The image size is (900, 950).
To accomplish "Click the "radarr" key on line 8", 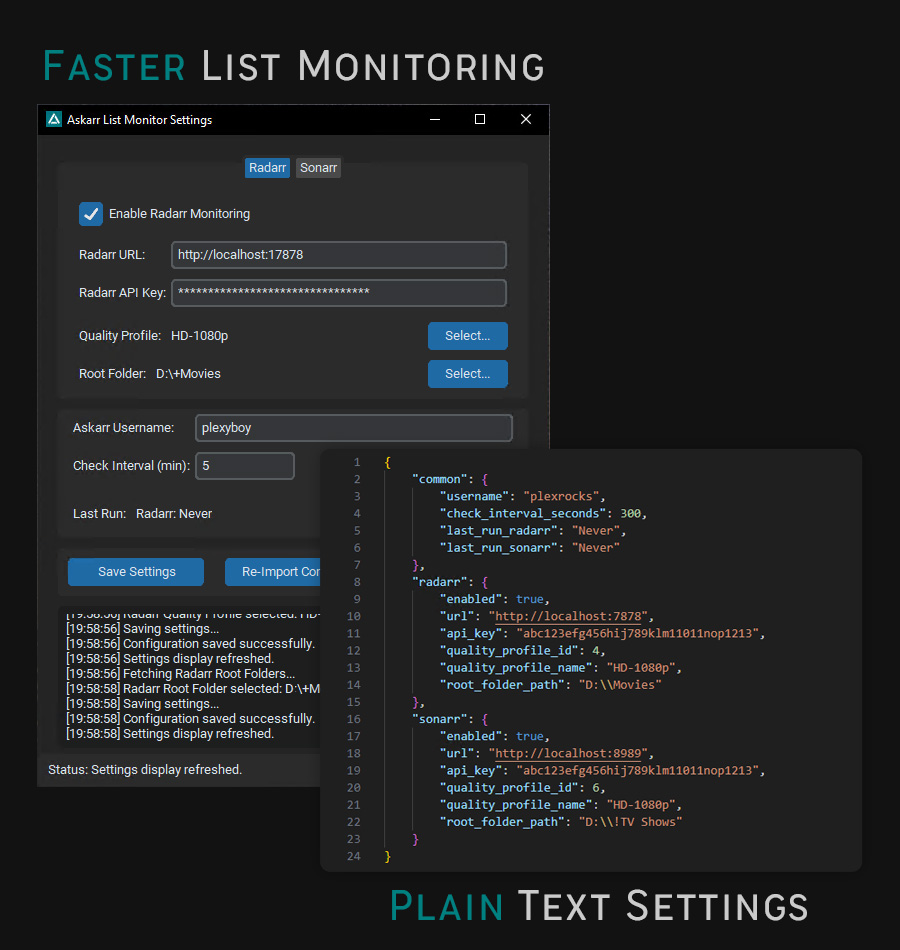I will pos(439,582).
